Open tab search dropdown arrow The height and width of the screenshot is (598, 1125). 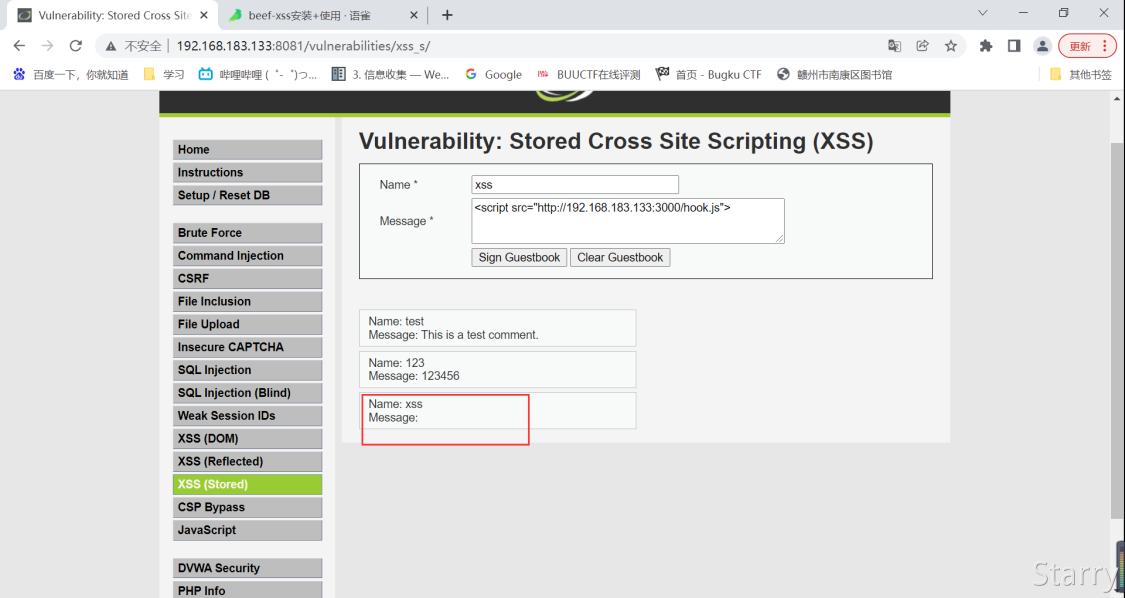point(983,13)
